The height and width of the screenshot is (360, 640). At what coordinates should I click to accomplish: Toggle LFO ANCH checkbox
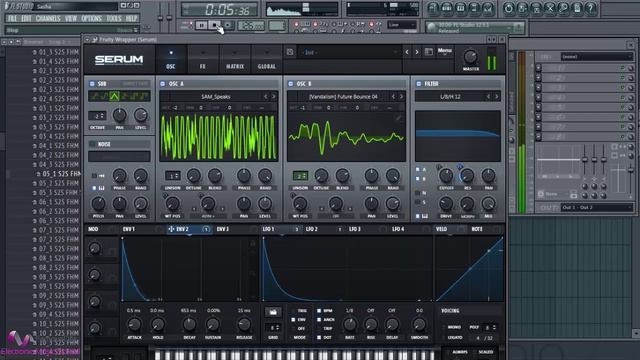tap(319, 320)
